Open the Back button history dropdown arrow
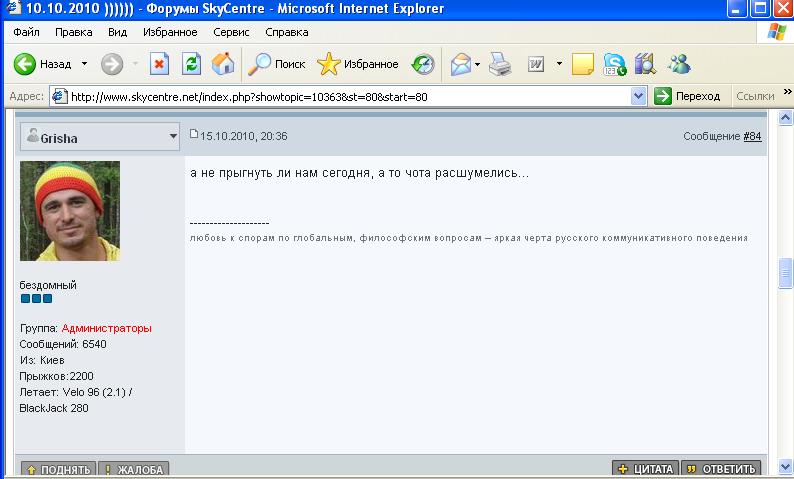The image size is (794, 479). tap(85, 64)
